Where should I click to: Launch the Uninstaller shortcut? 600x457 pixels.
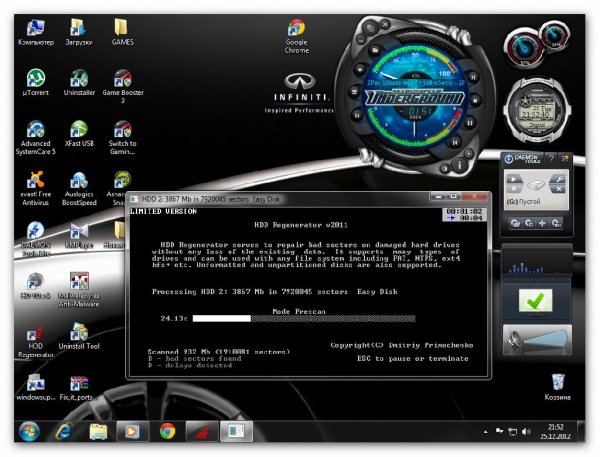[79, 82]
